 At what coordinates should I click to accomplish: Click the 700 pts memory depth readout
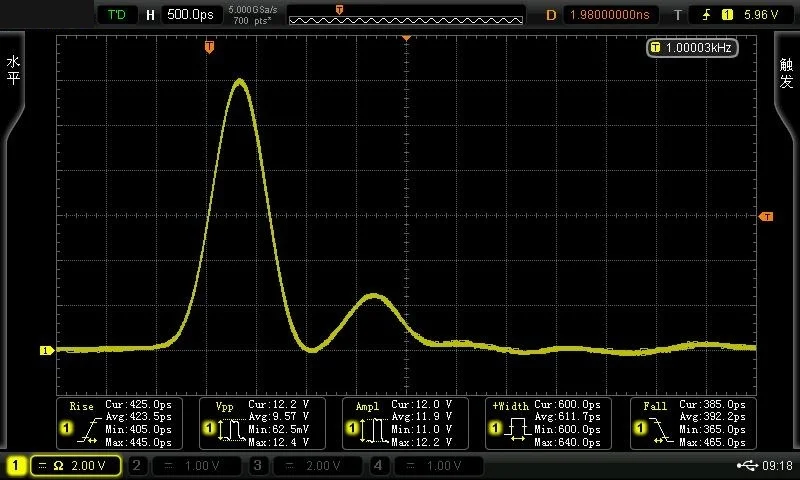[x=252, y=20]
